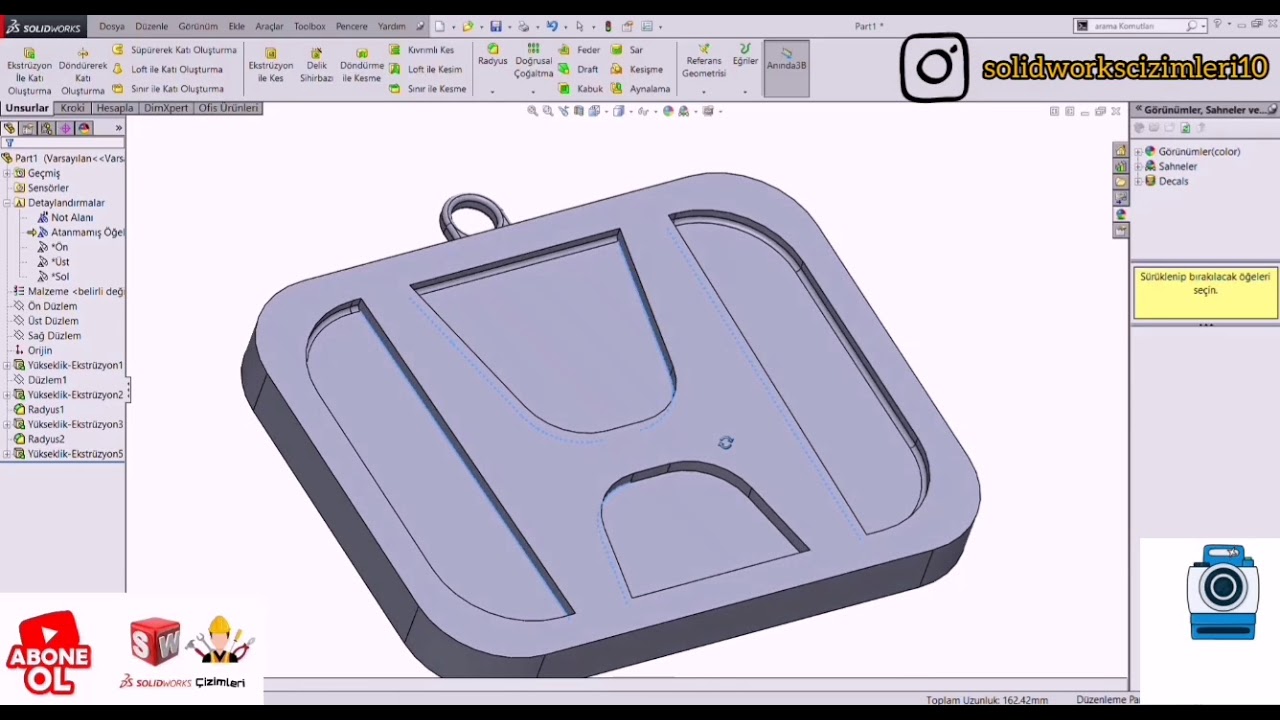Select Ekstrüzyon İle Katı Oluşturma tool
This screenshot has height=720, width=1280.
(x=29, y=70)
